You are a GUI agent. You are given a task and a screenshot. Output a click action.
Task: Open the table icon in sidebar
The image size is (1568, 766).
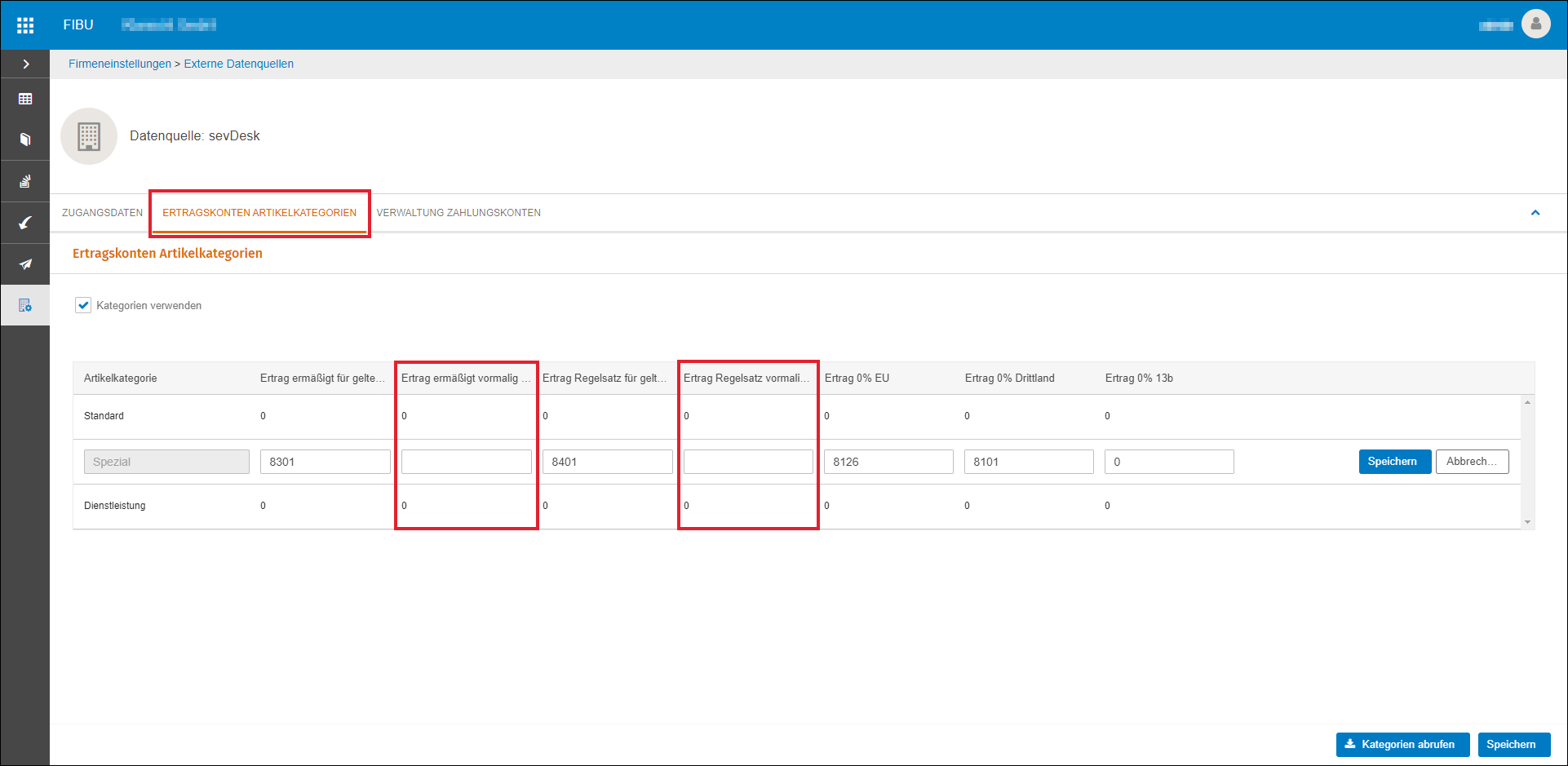click(x=25, y=99)
